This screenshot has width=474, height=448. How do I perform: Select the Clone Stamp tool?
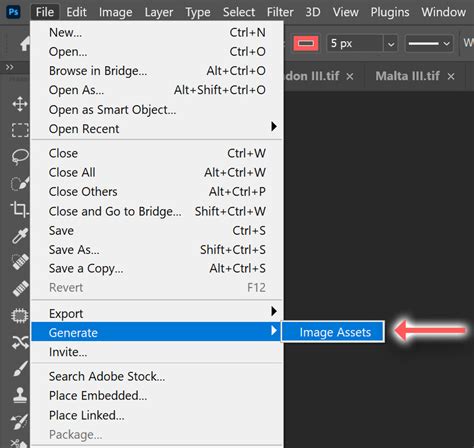tap(20, 395)
